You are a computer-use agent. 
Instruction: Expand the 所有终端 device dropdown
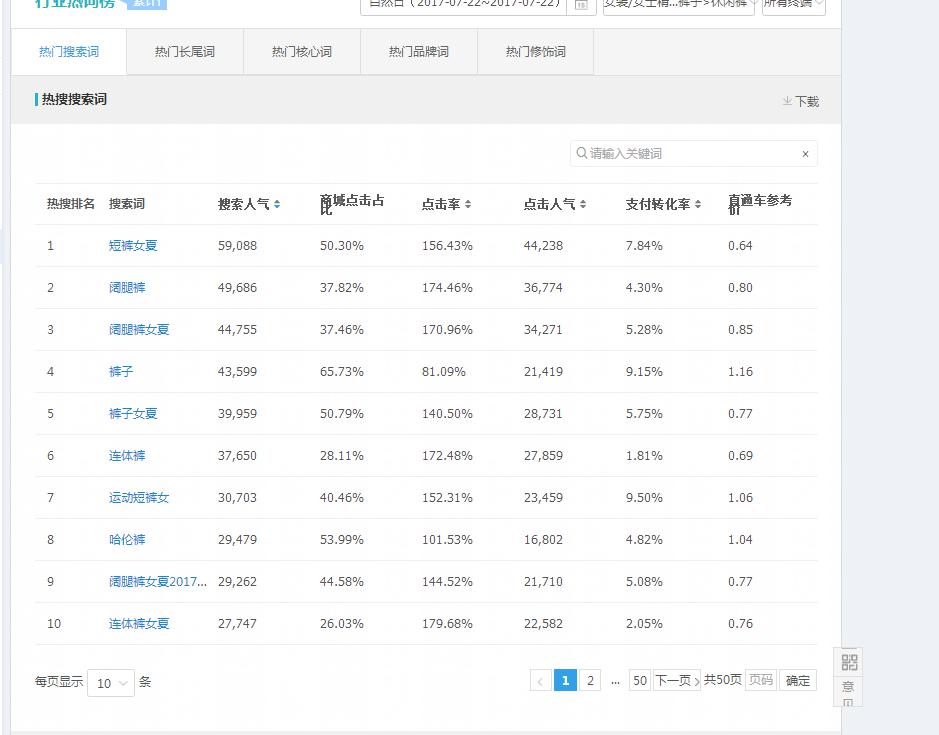click(x=794, y=5)
